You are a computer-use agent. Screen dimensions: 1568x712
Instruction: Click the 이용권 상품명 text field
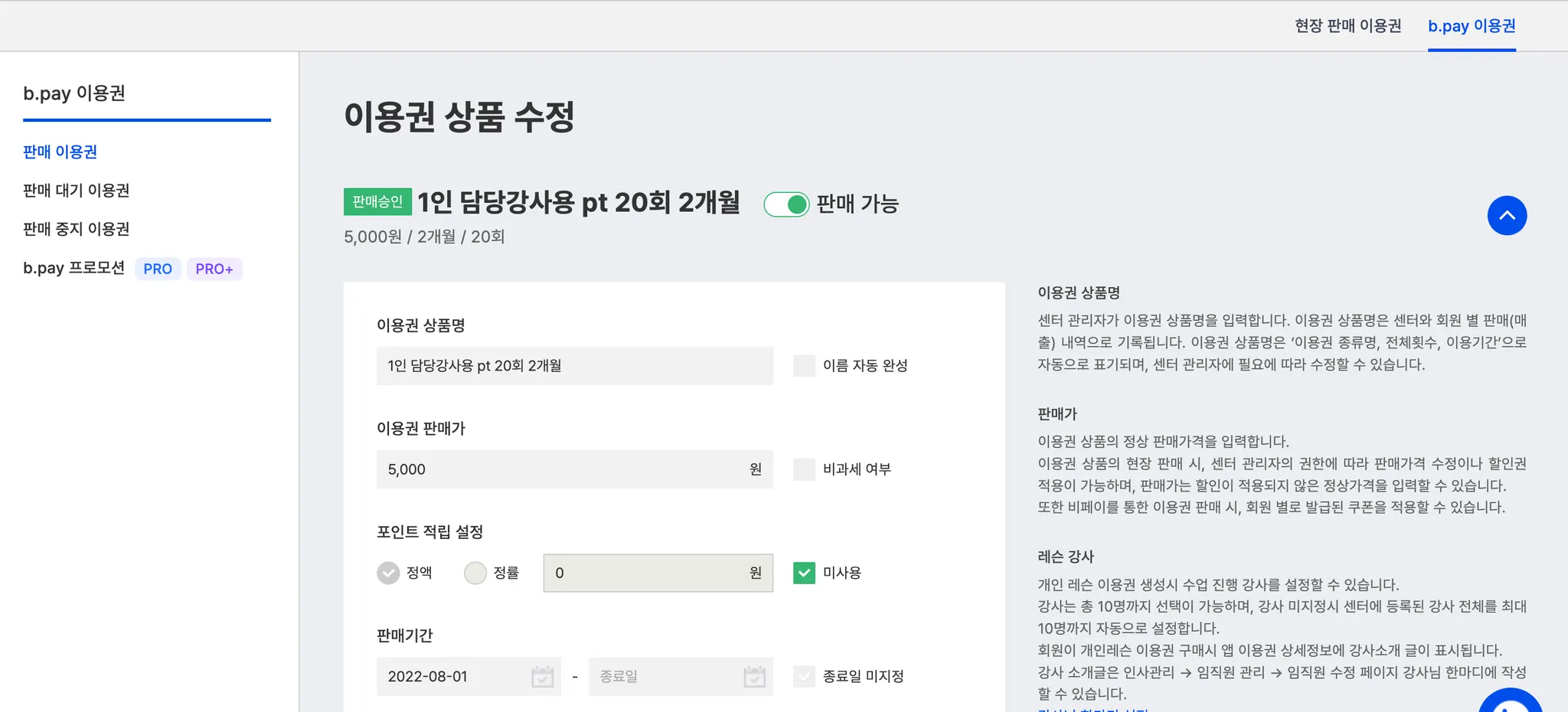(x=575, y=366)
